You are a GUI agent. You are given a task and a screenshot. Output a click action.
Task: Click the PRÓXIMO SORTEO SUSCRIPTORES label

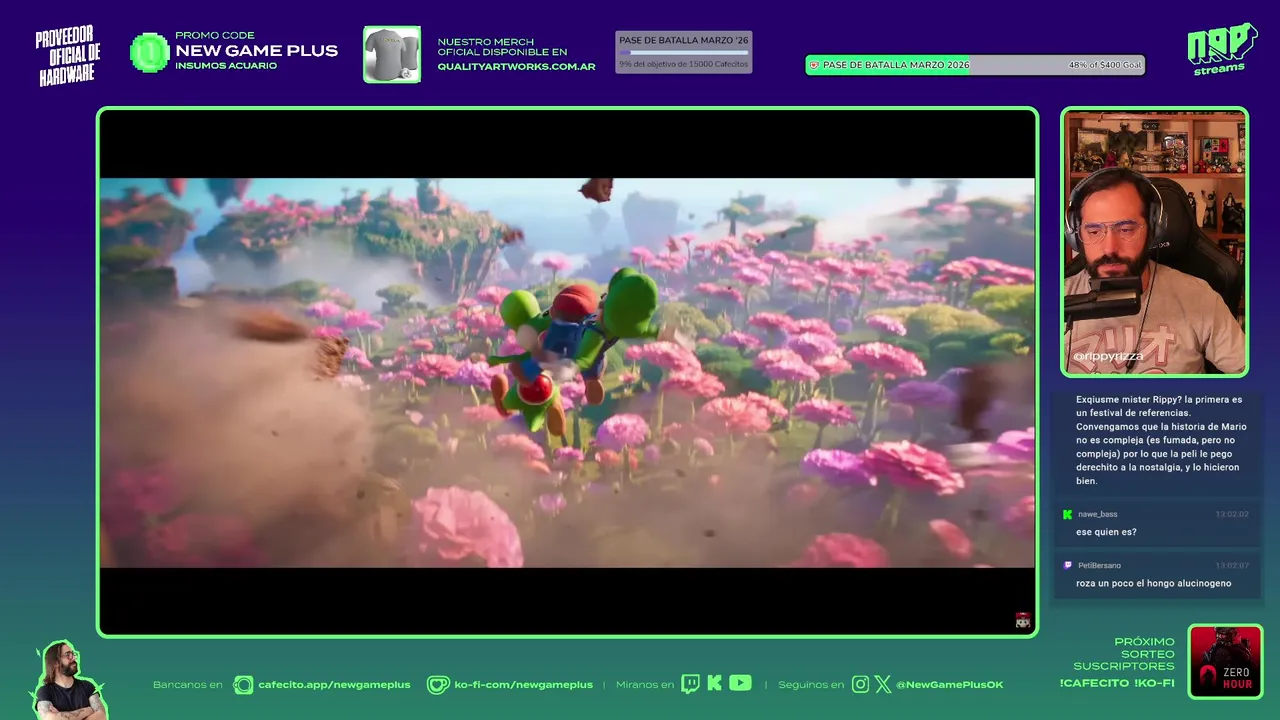click(1124, 654)
